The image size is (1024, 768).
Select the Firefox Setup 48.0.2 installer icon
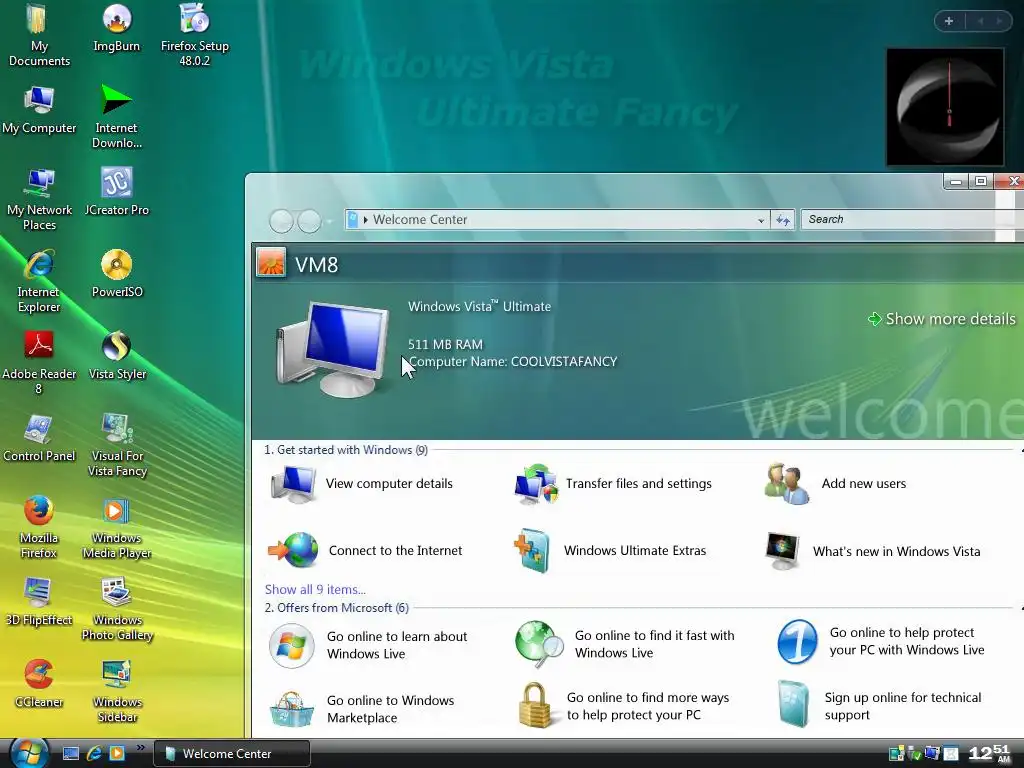(195, 36)
